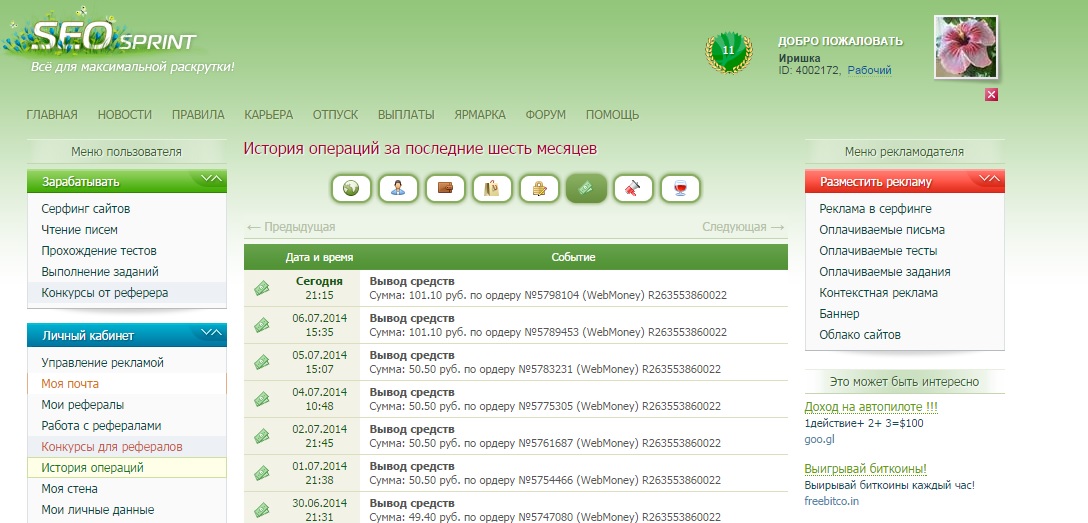1088x523 pixels.
Task: Click the red megaphone history filter
Action: [x=634, y=188]
